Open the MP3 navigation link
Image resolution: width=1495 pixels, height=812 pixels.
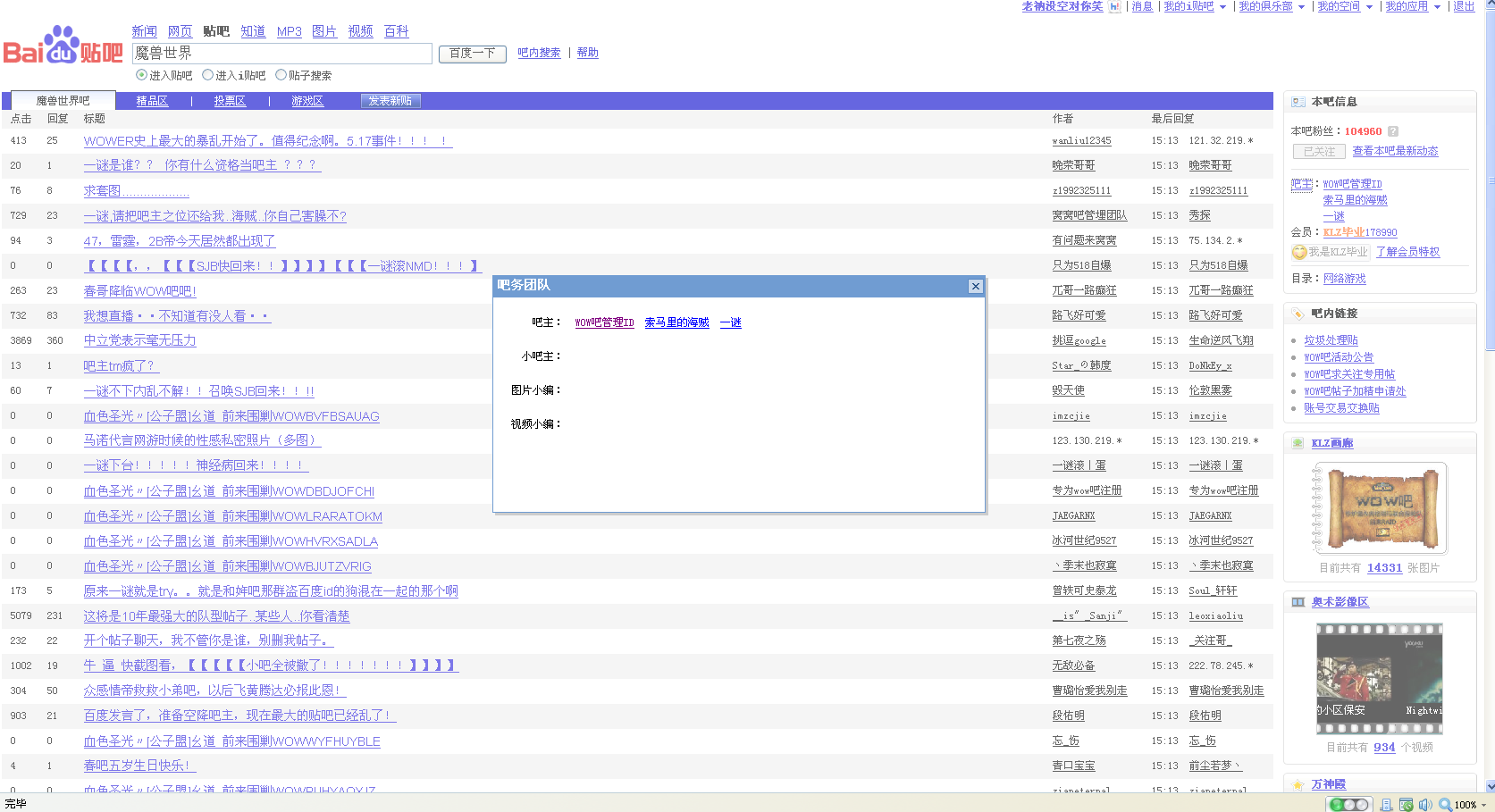[290, 31]
